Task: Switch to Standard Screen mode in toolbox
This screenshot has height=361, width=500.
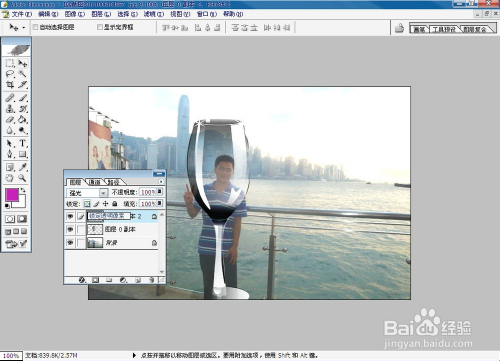Action: coord(8,232)
